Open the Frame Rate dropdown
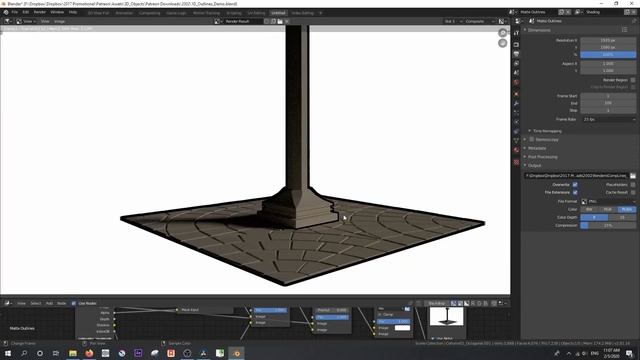640x360 pixels. 608,119
